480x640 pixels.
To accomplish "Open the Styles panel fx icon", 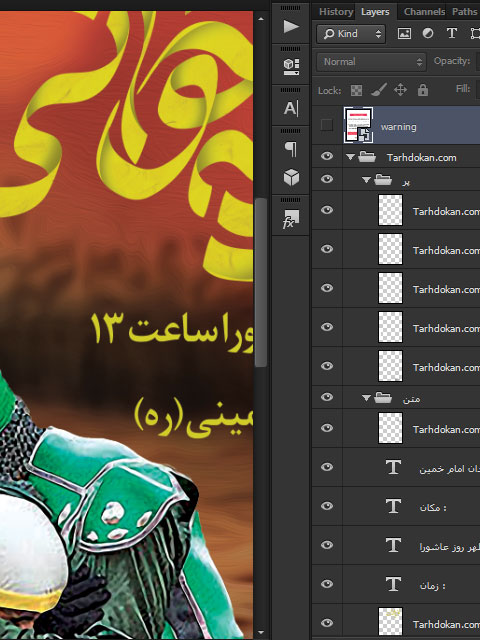I will (291, 219).
